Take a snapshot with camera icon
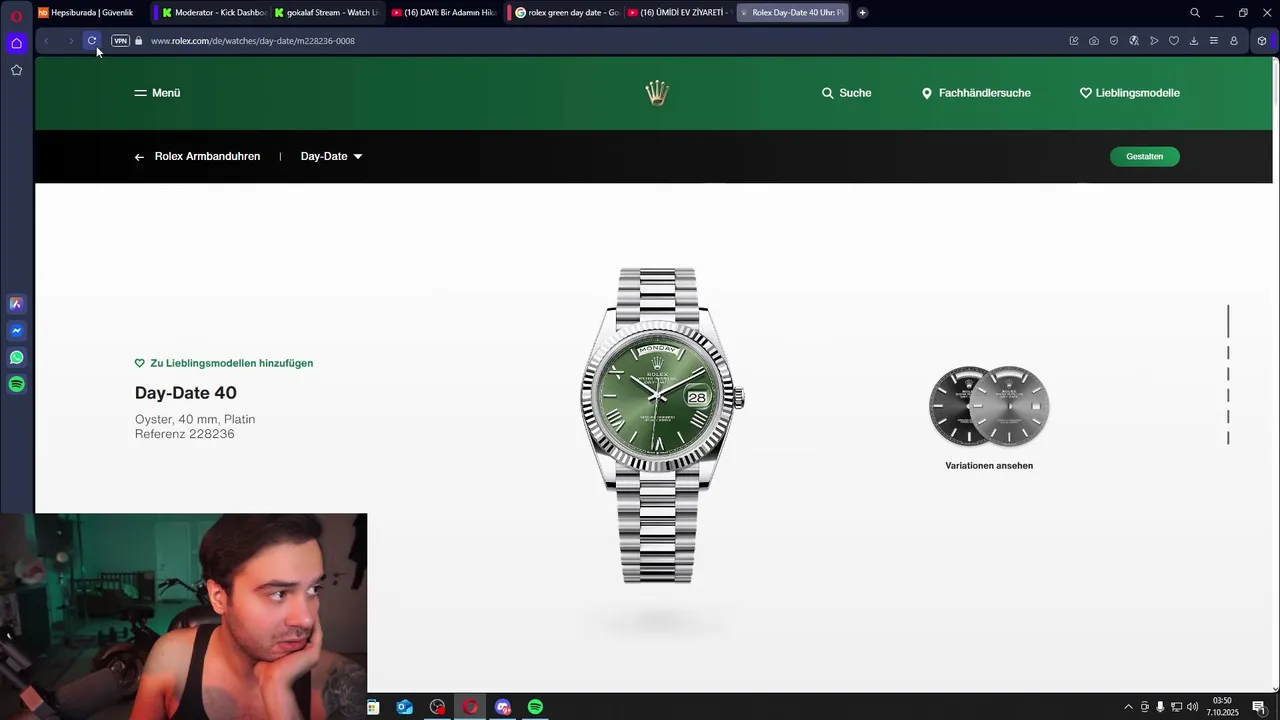1280x720 pixels. click(1094, 41)
